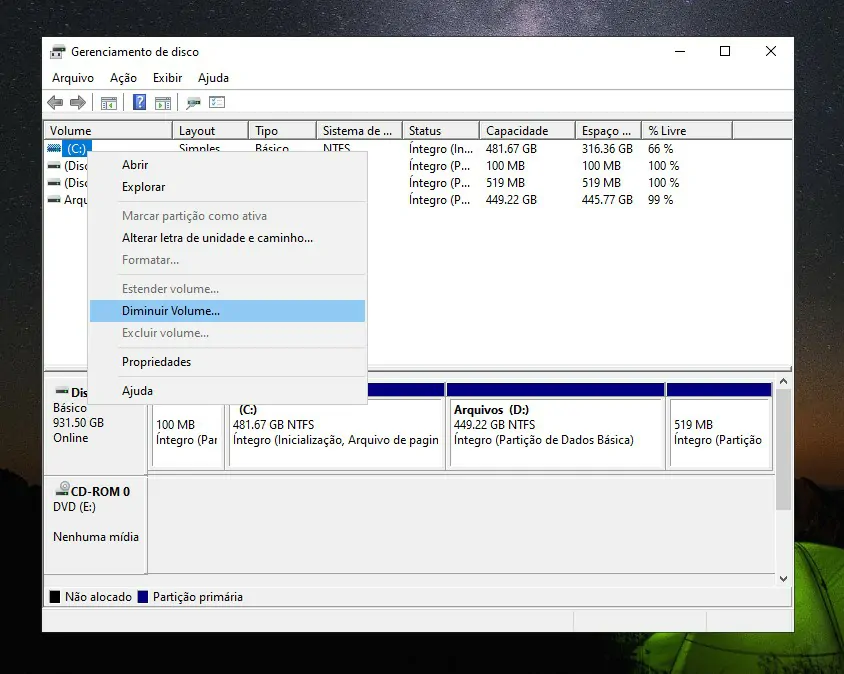Viewport: 844px width, 674px height.
Task: Click the 66 % free cell
Action: [660, 149]
